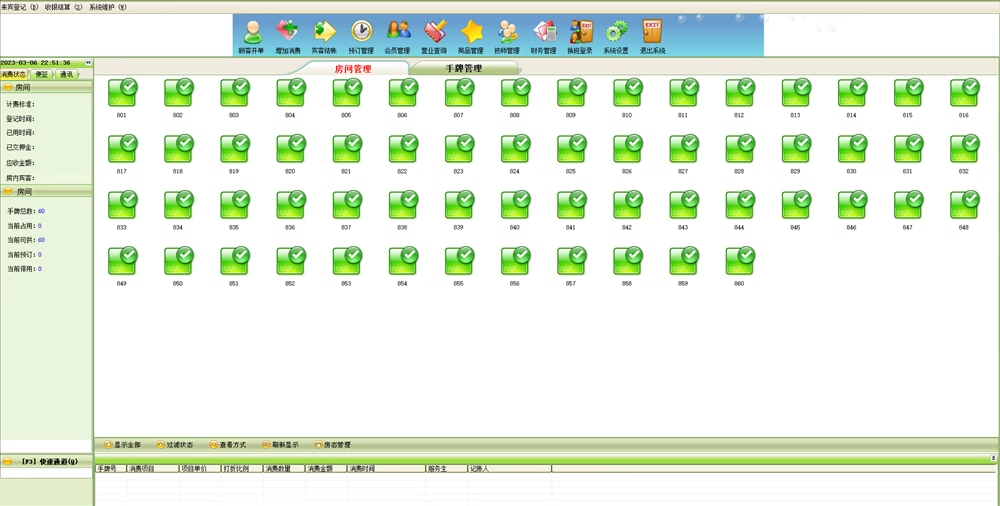Click the 打折比例 column header
1000x506 pixels.
(x=242, y=468)
